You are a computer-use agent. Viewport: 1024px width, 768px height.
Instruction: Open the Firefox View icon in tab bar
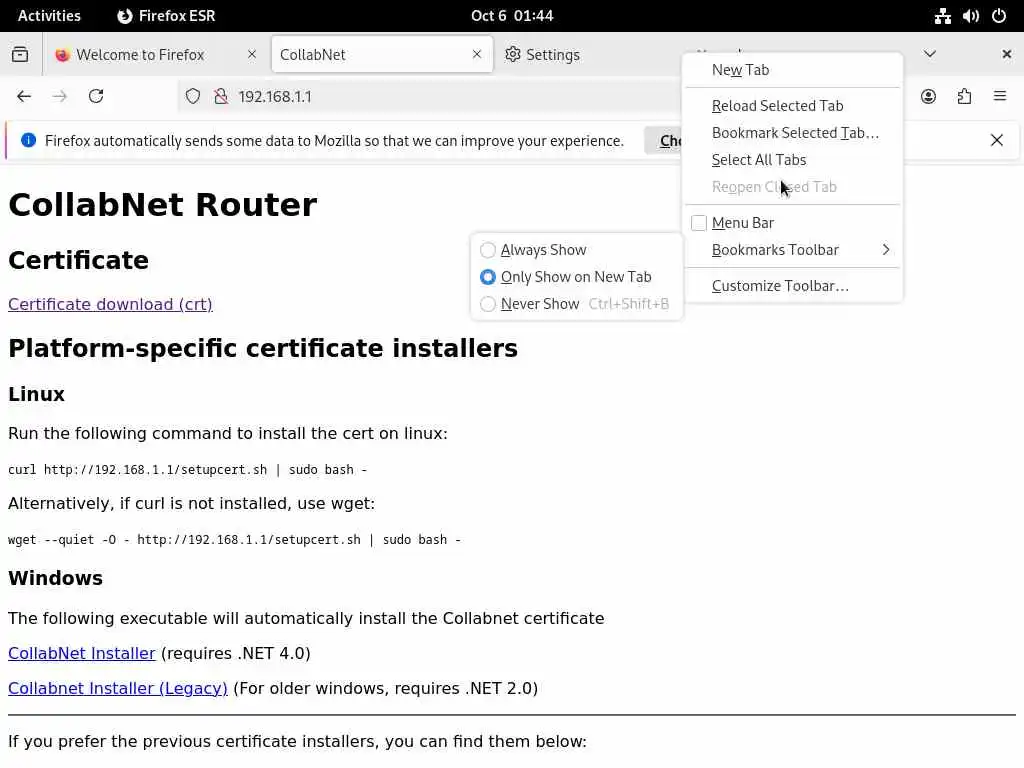[x=20, y=54]
